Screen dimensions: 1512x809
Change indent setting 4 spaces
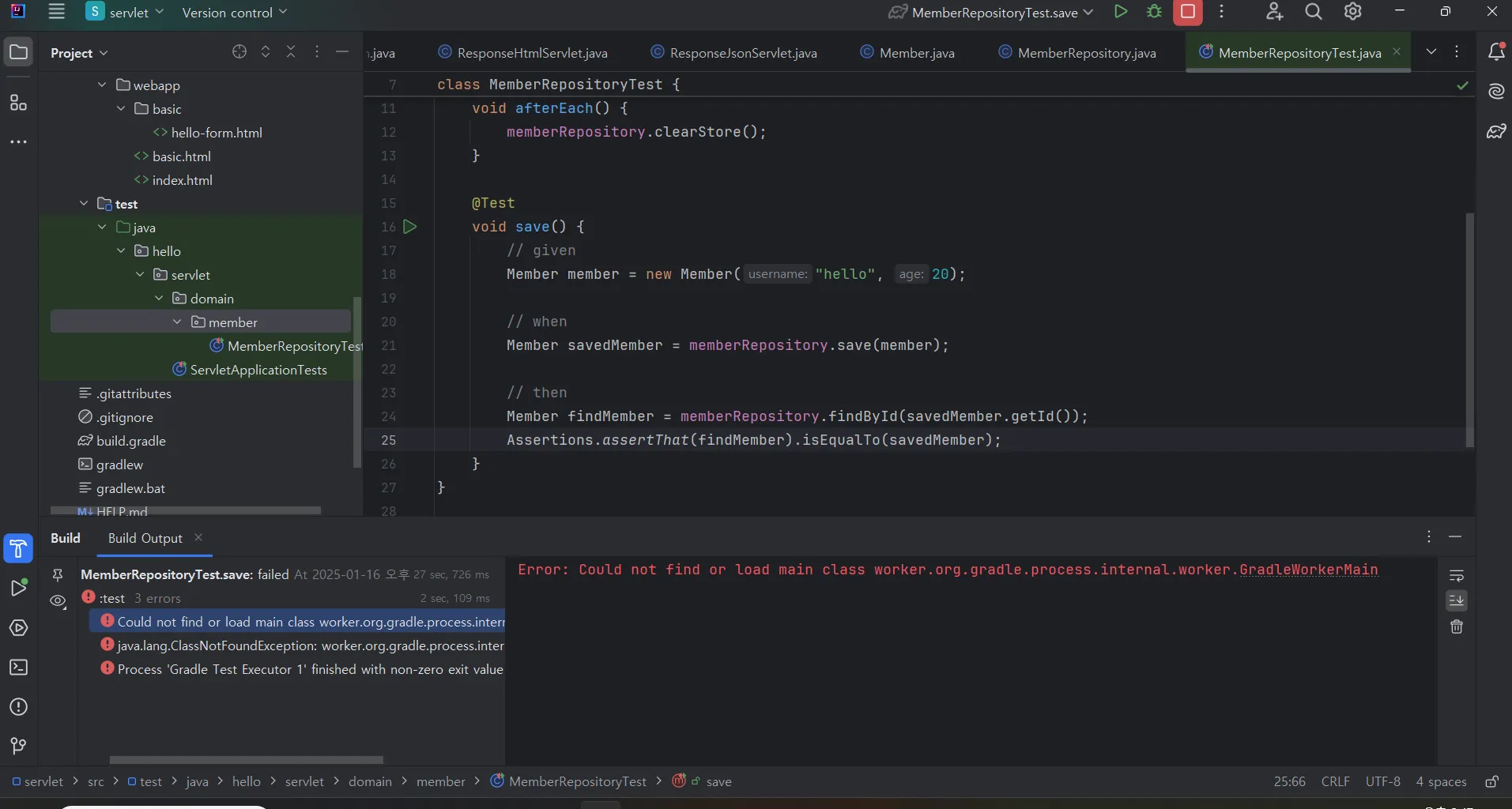(1441, 781)
